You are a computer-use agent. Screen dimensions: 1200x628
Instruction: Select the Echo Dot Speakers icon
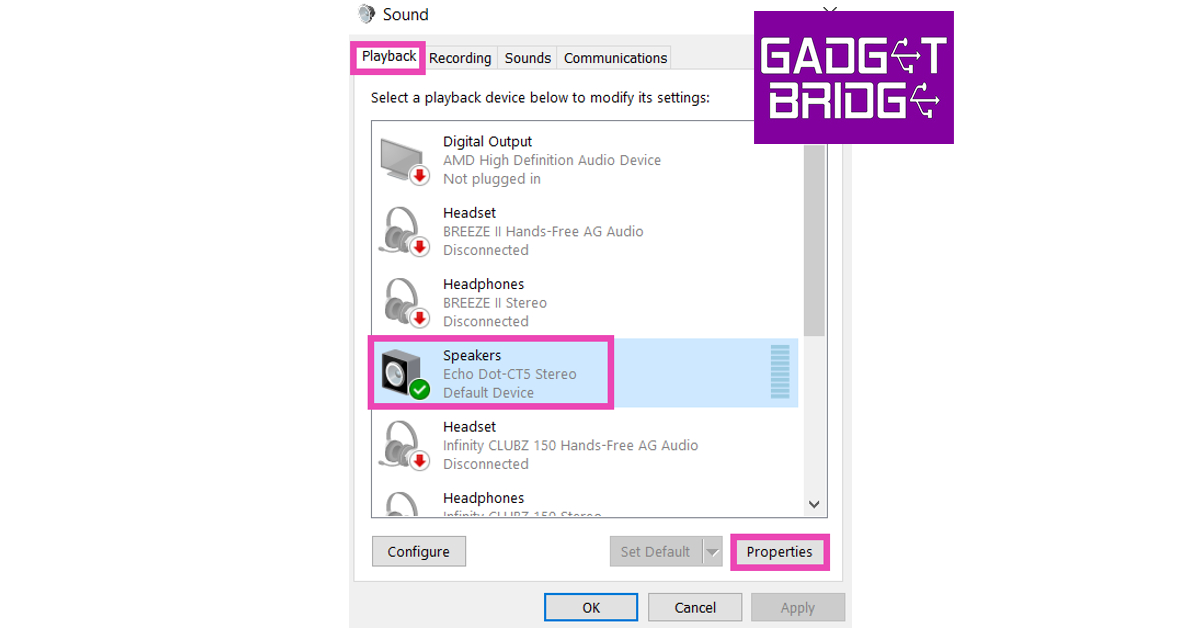(x=405, y=374)
